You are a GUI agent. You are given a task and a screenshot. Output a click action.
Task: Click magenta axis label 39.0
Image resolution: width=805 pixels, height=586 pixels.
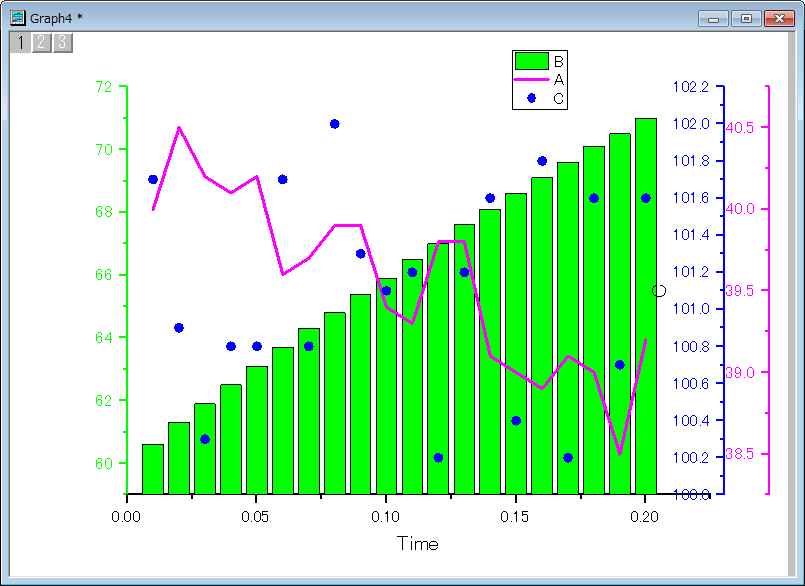[x=740, y=372]
